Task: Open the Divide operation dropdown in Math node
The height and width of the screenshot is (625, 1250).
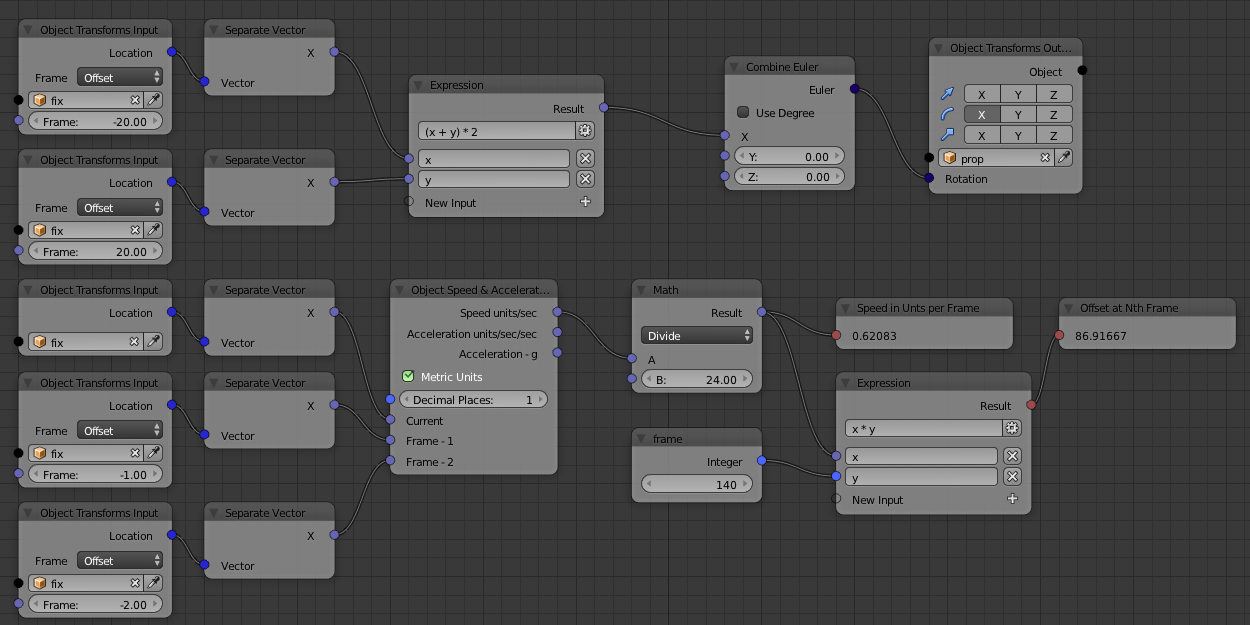Action: [x=696, y=336]
